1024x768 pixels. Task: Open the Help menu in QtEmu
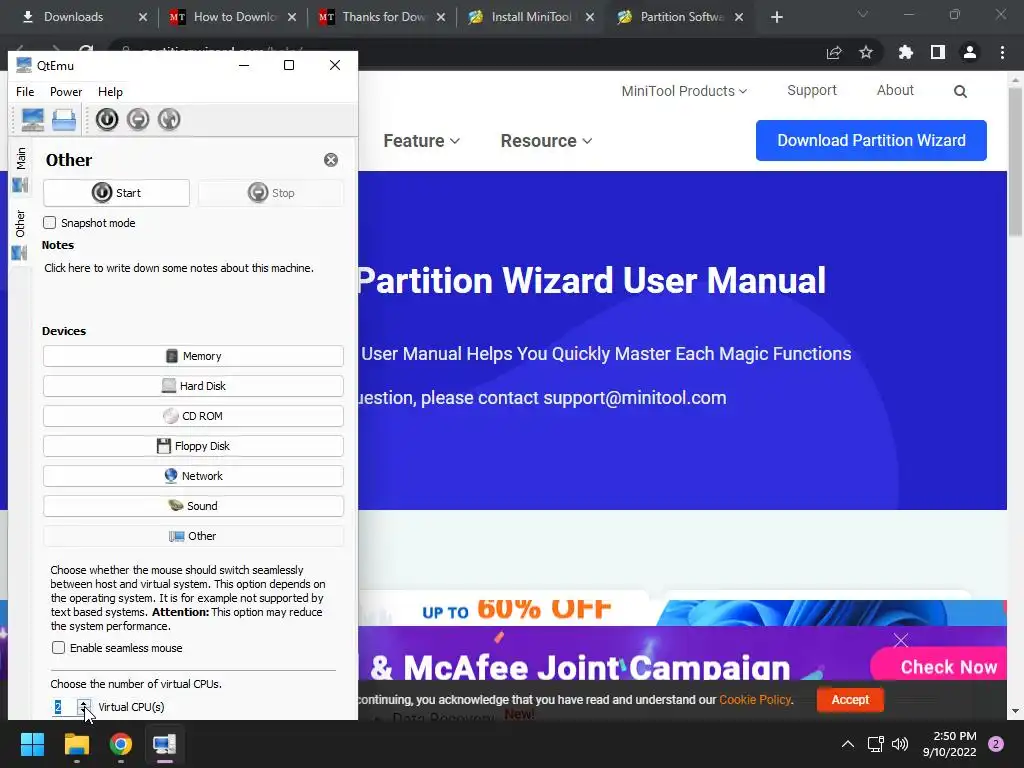[110, 92]
